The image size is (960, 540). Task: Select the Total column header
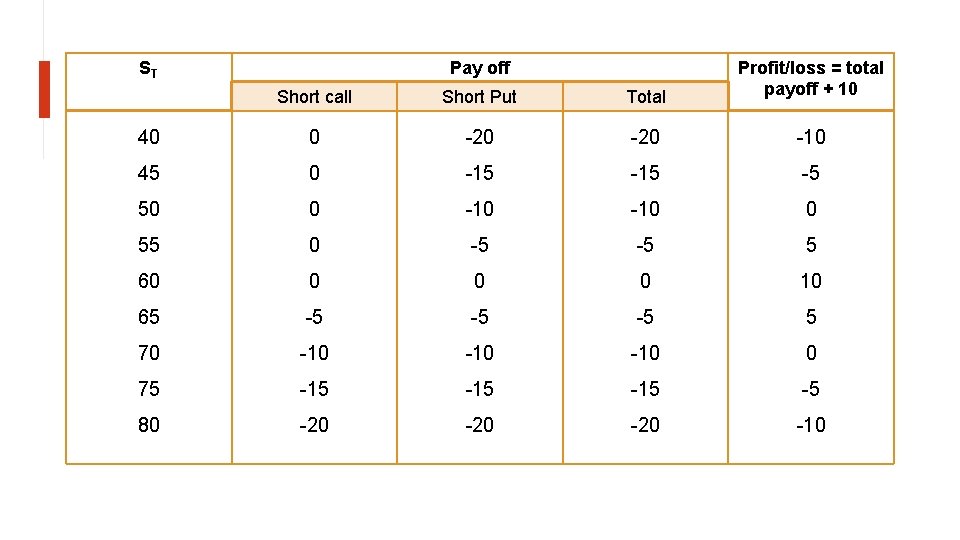point(645,97)
